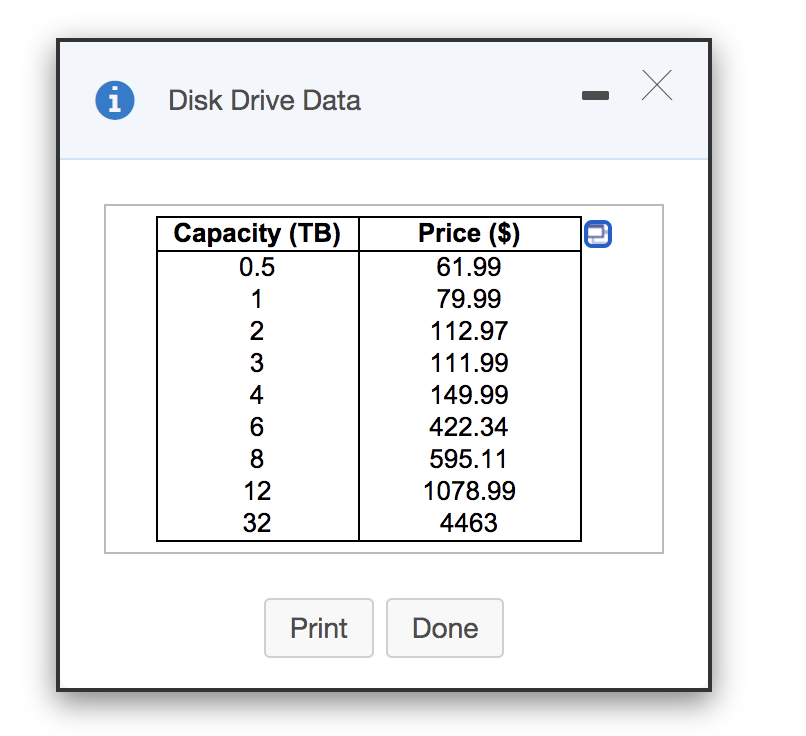Screen dimensions: 806x736
Task: Click capacity value 1 in table
Action: point(257,299)
